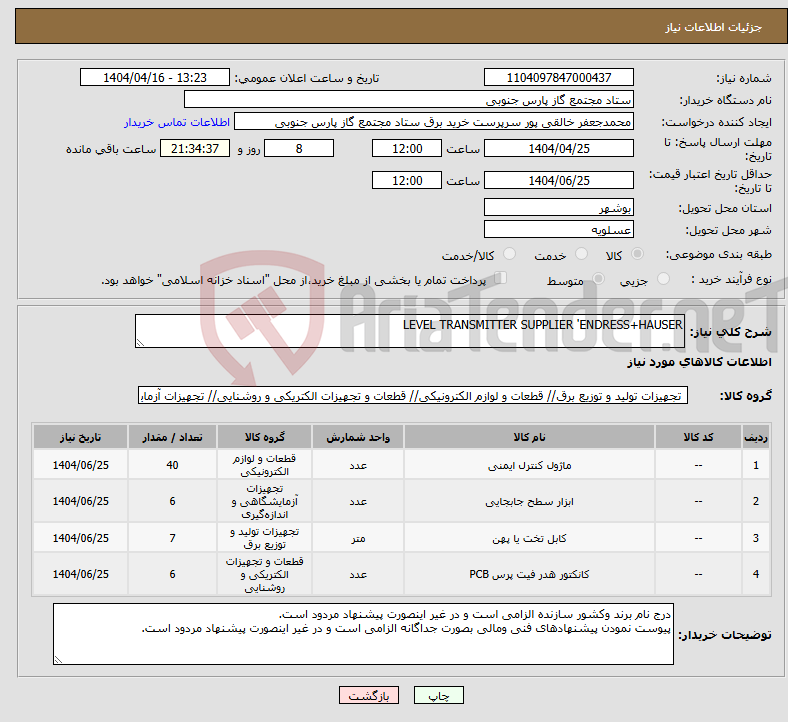Click item name ماژول کنترل ایمنی
Viewport: 788px width, 722px height.
tap(529, 465)
